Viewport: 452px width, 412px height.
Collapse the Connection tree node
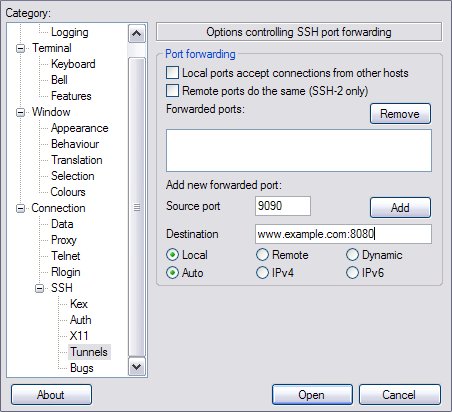pyautogui.click(x=21, y=208)
